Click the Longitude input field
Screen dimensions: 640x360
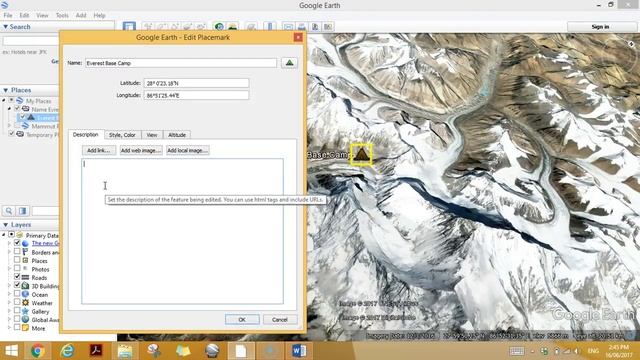click(196, 95)
